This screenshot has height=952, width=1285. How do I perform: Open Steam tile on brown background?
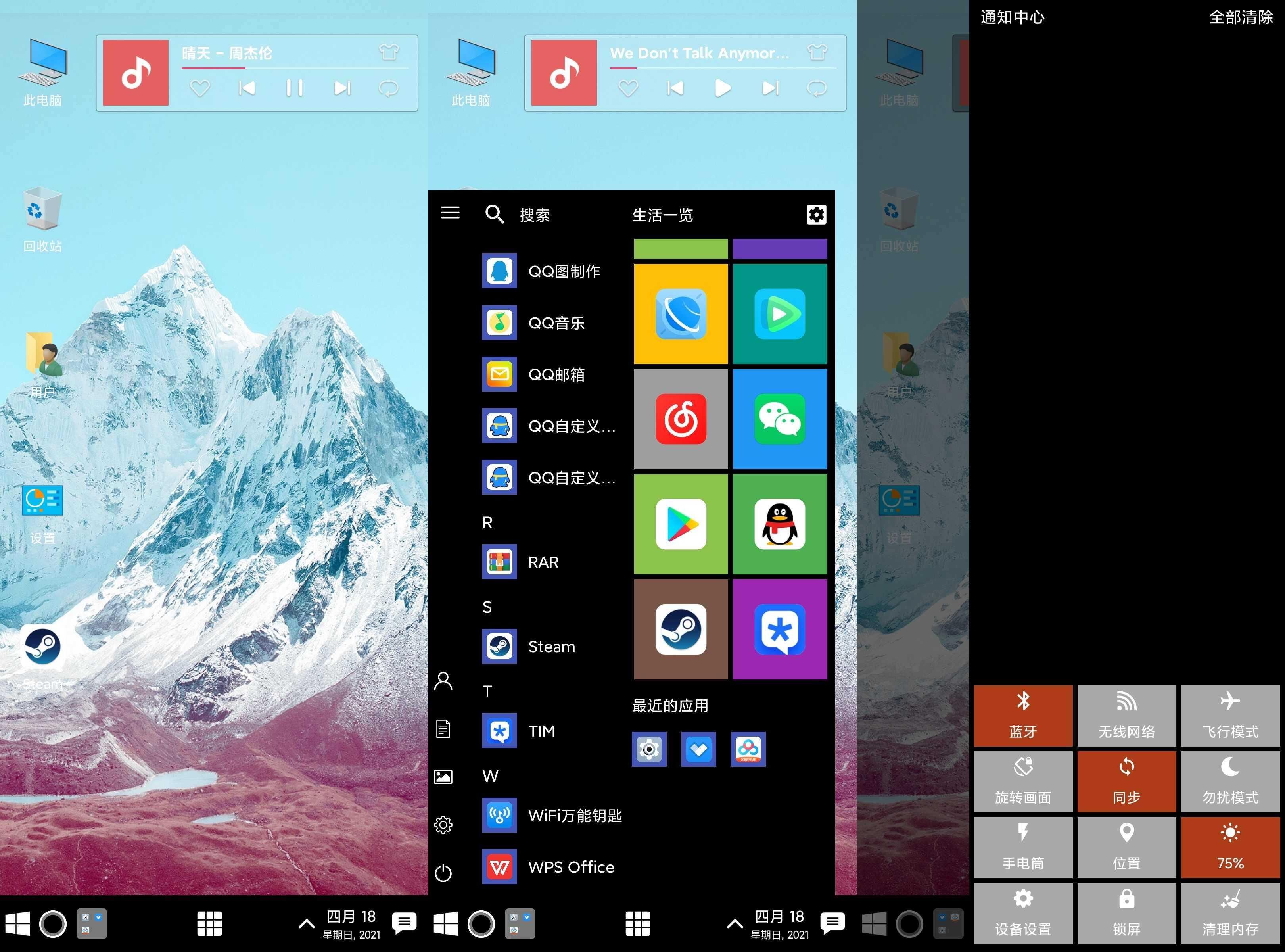tap(681, 629)
